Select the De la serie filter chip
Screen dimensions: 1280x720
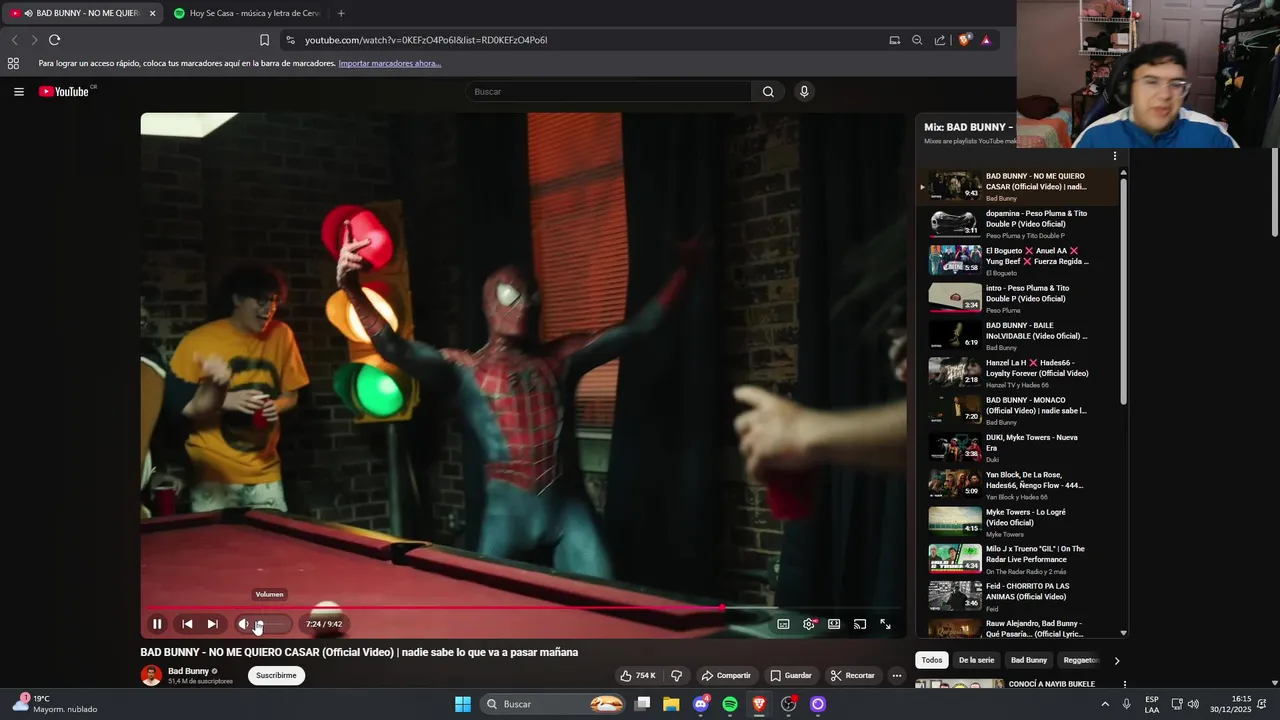point(977,660)
